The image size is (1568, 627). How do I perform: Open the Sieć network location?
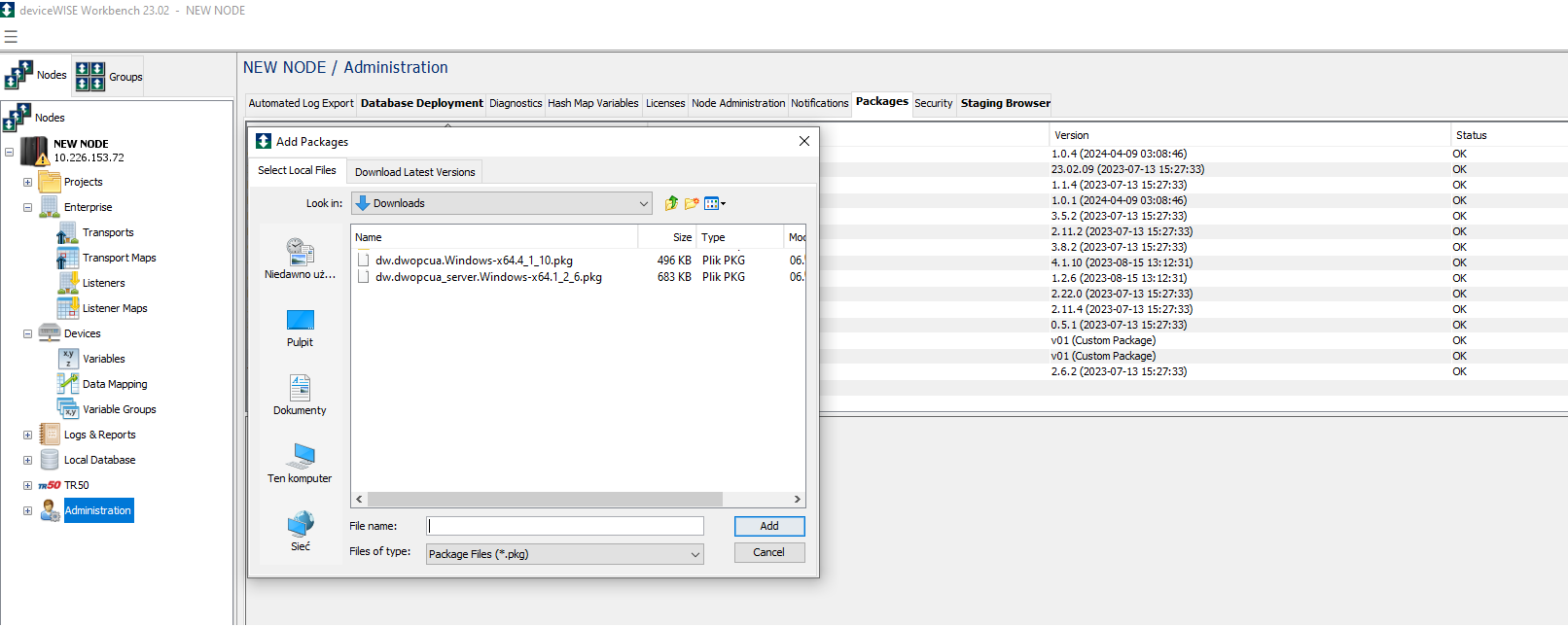click(x=300, y=531)
